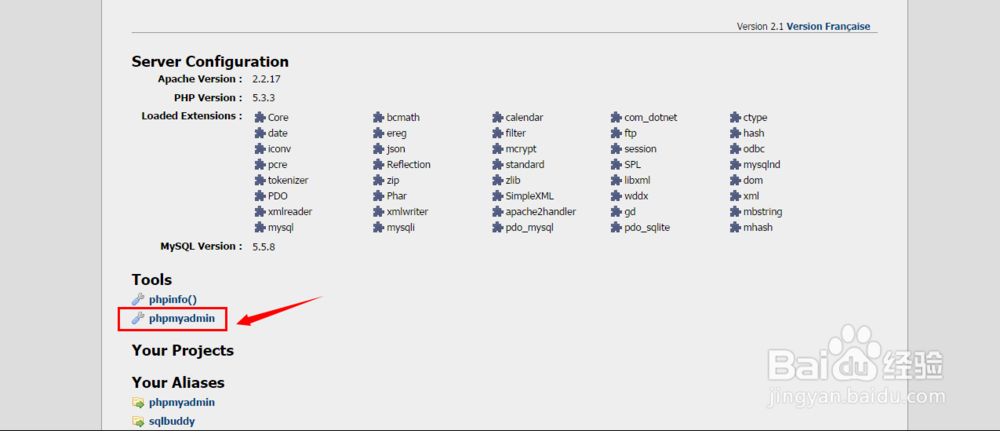Select MySQL version value 5.5.8
The width and height of the screenshot is (1000, 431).
coord(264,247)
